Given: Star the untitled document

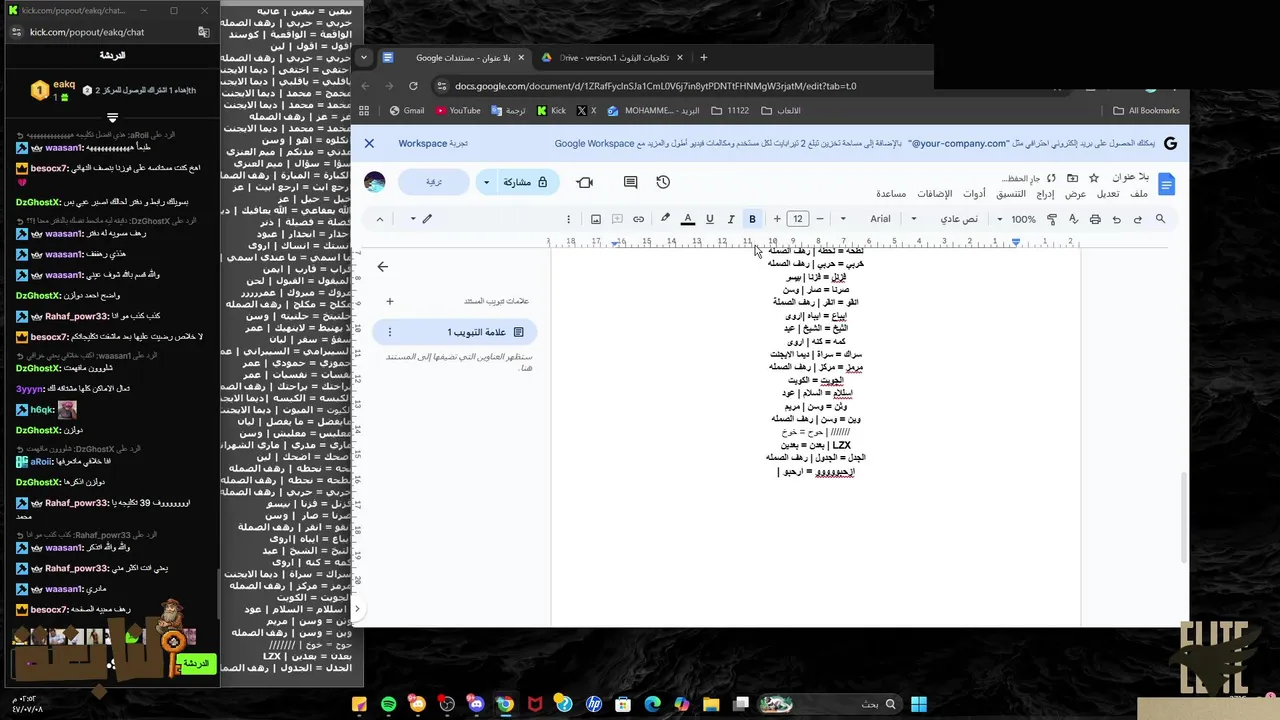Looking at the screenshot, I should point(1094,178).
